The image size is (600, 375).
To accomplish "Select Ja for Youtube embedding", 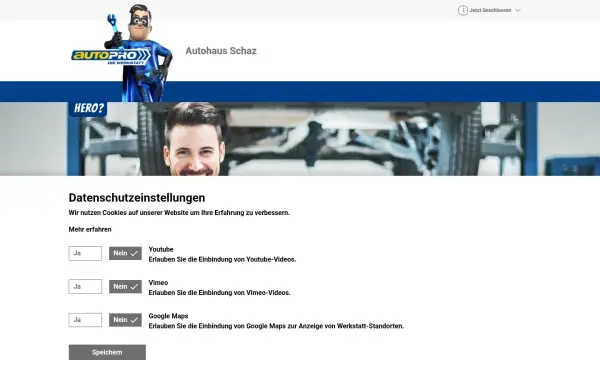I will tap(85, 253).
